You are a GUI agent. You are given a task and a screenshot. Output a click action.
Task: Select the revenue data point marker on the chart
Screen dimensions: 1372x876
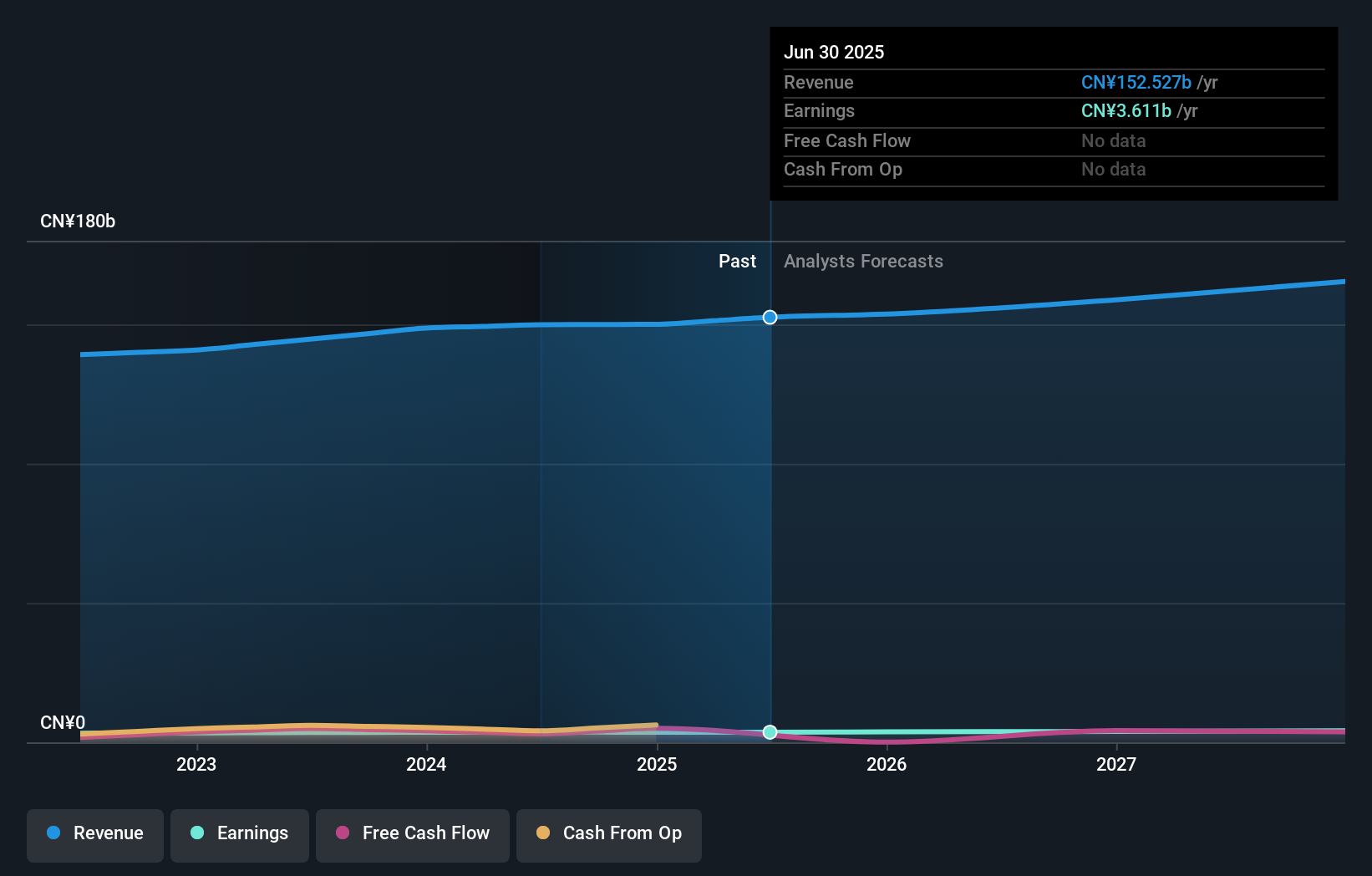[770, 318]
